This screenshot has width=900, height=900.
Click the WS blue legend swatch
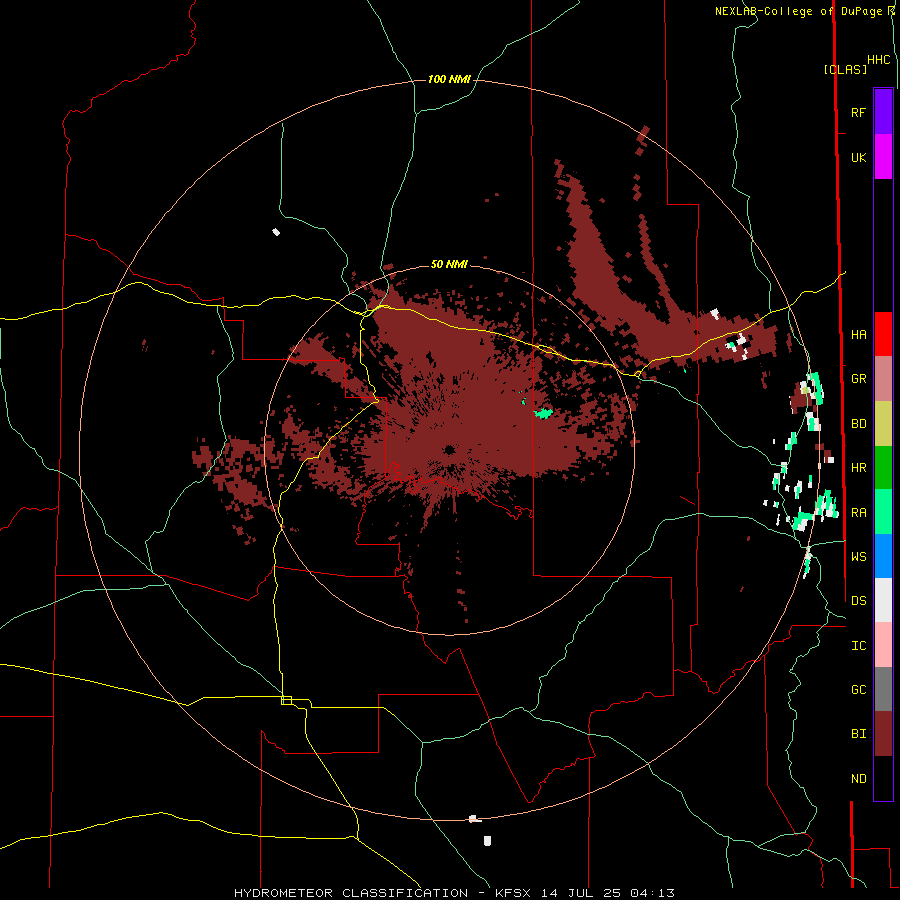pyautogui.click(x=883, y=556)
